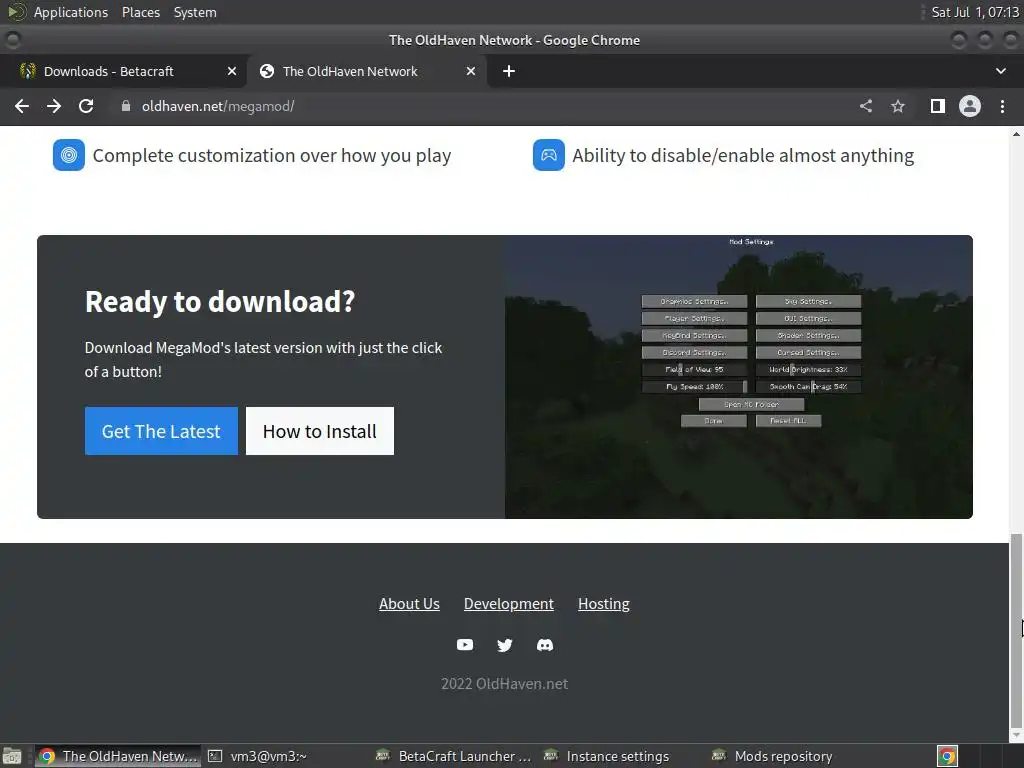
Task: Open the Chrome side panel
Action: pos(938,106)
